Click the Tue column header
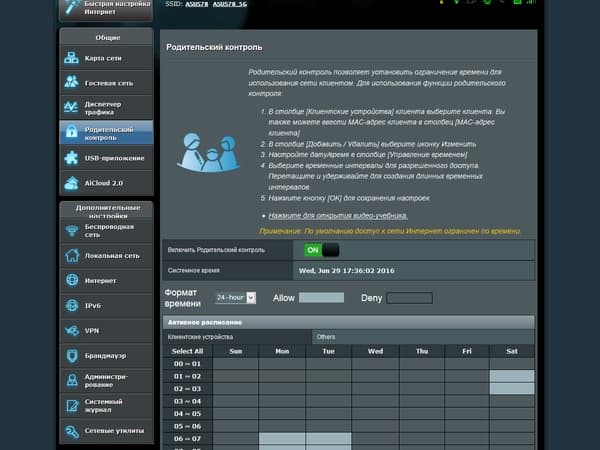Viewport: 600px width, 450px height. (x=328, y=351)
